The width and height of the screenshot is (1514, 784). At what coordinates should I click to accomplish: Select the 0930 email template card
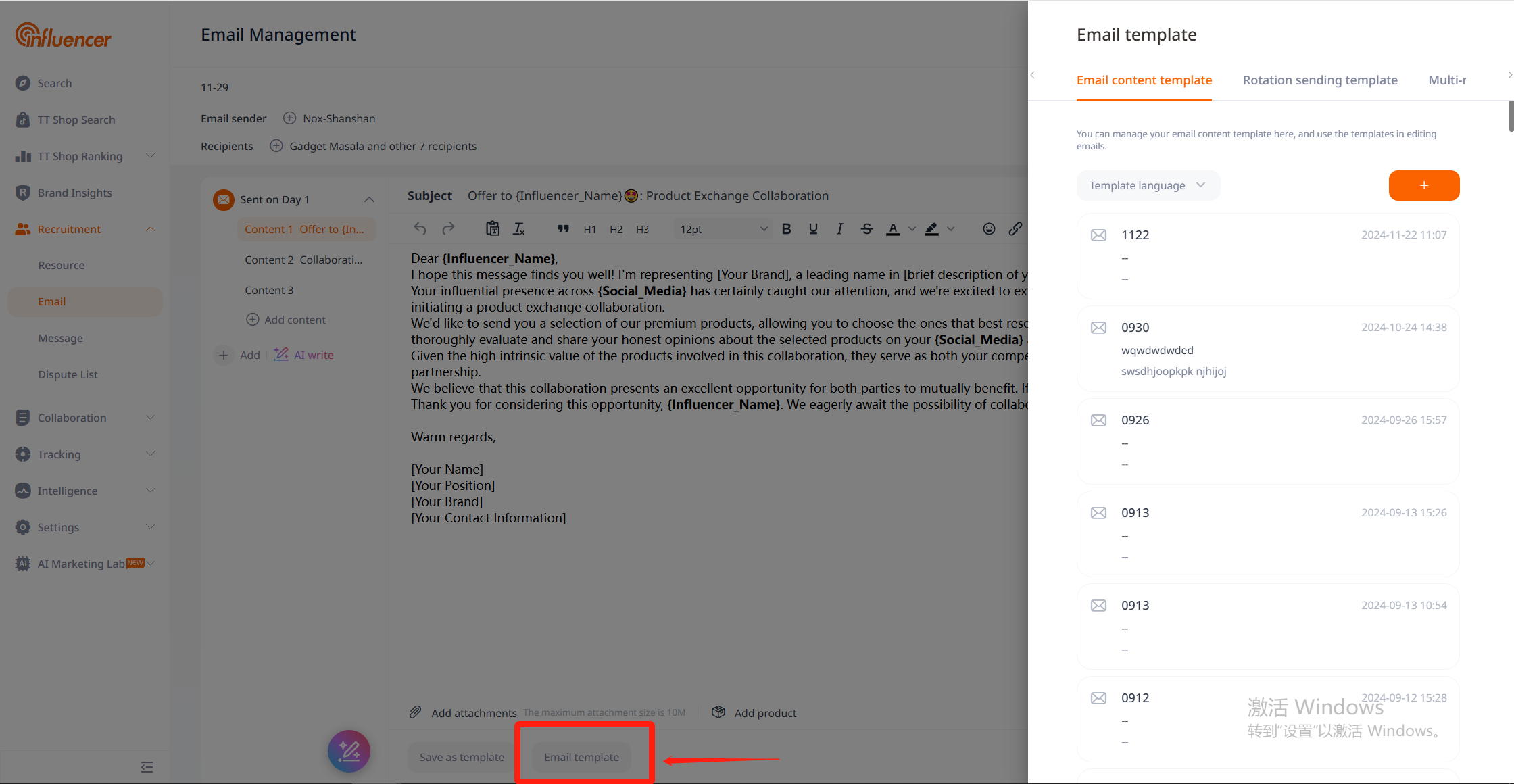tap(1267, 349)
